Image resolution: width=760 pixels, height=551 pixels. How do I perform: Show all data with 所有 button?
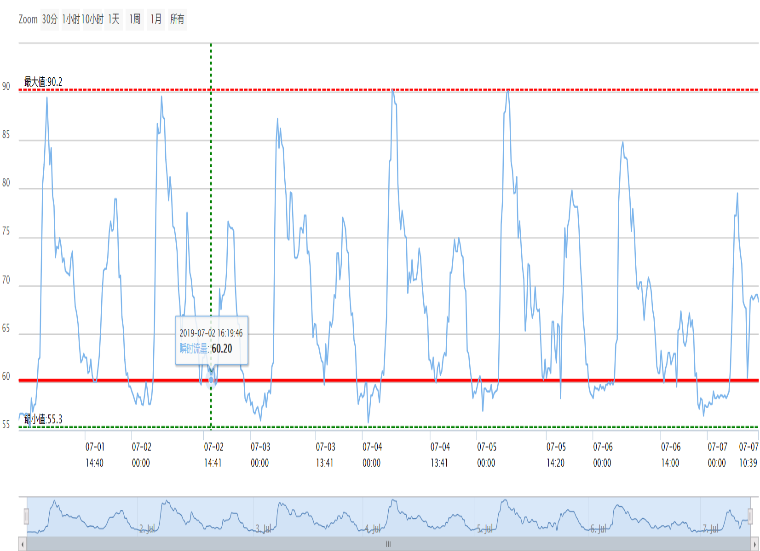click(x=177, y=19)
